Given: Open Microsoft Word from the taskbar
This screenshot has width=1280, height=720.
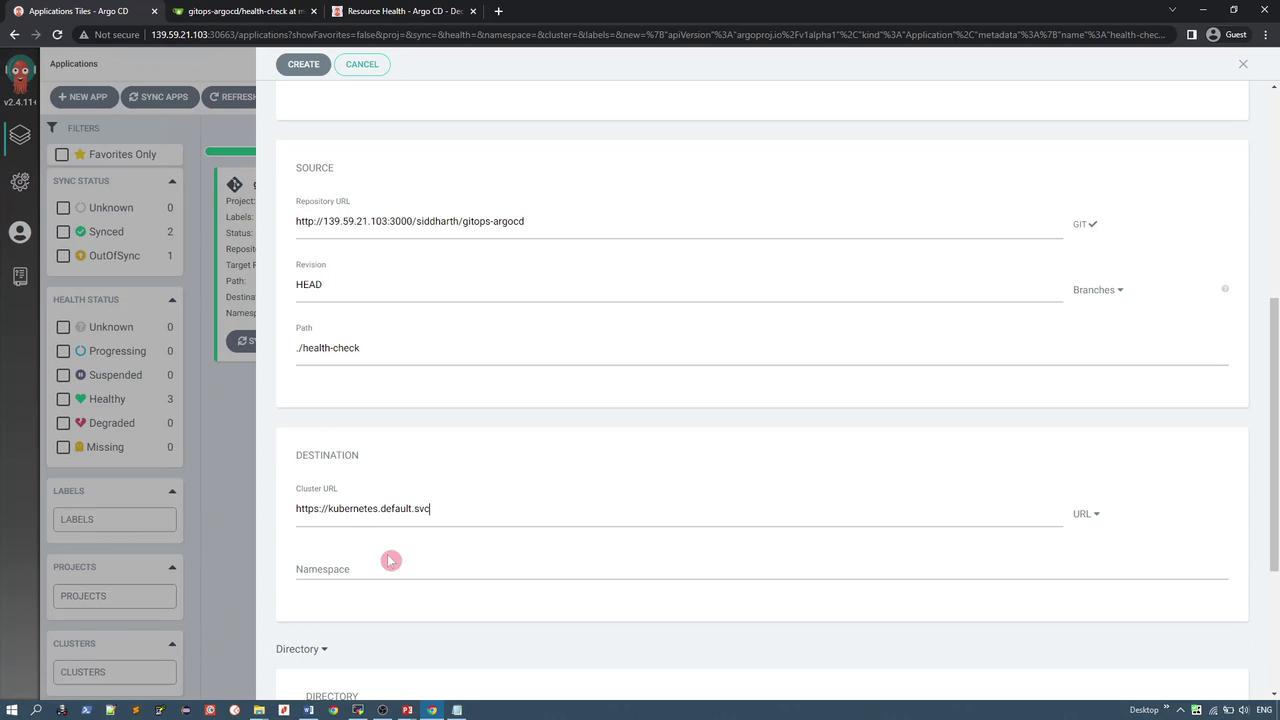Looking at the screenshot, I should [308, 710].
